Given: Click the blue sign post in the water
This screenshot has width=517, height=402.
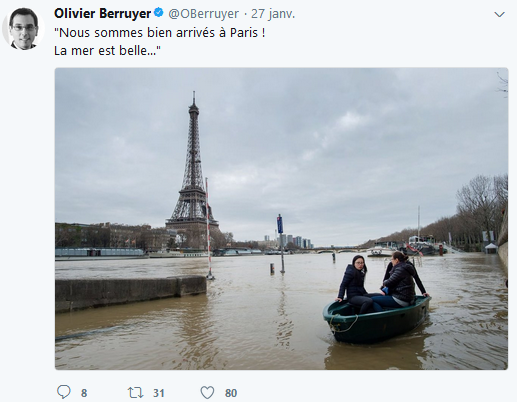Looking at the screenshot, I should 281,243.
